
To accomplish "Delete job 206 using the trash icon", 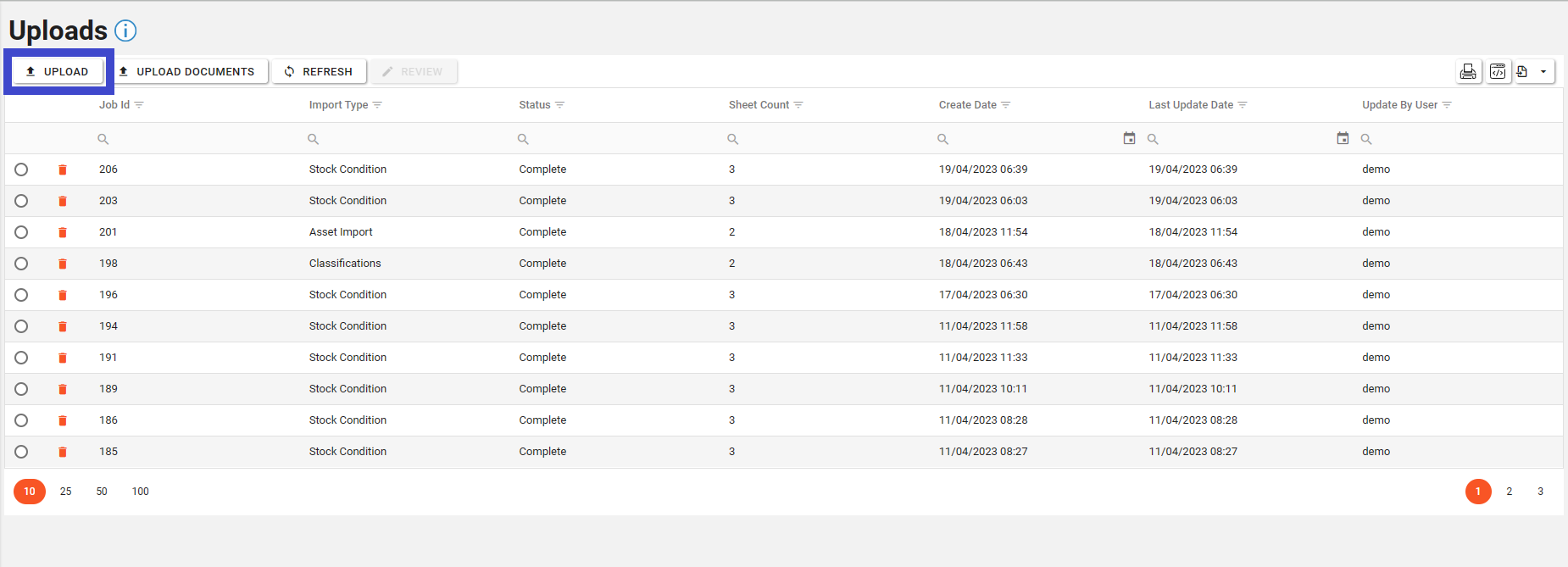I will tap(63, 170).
